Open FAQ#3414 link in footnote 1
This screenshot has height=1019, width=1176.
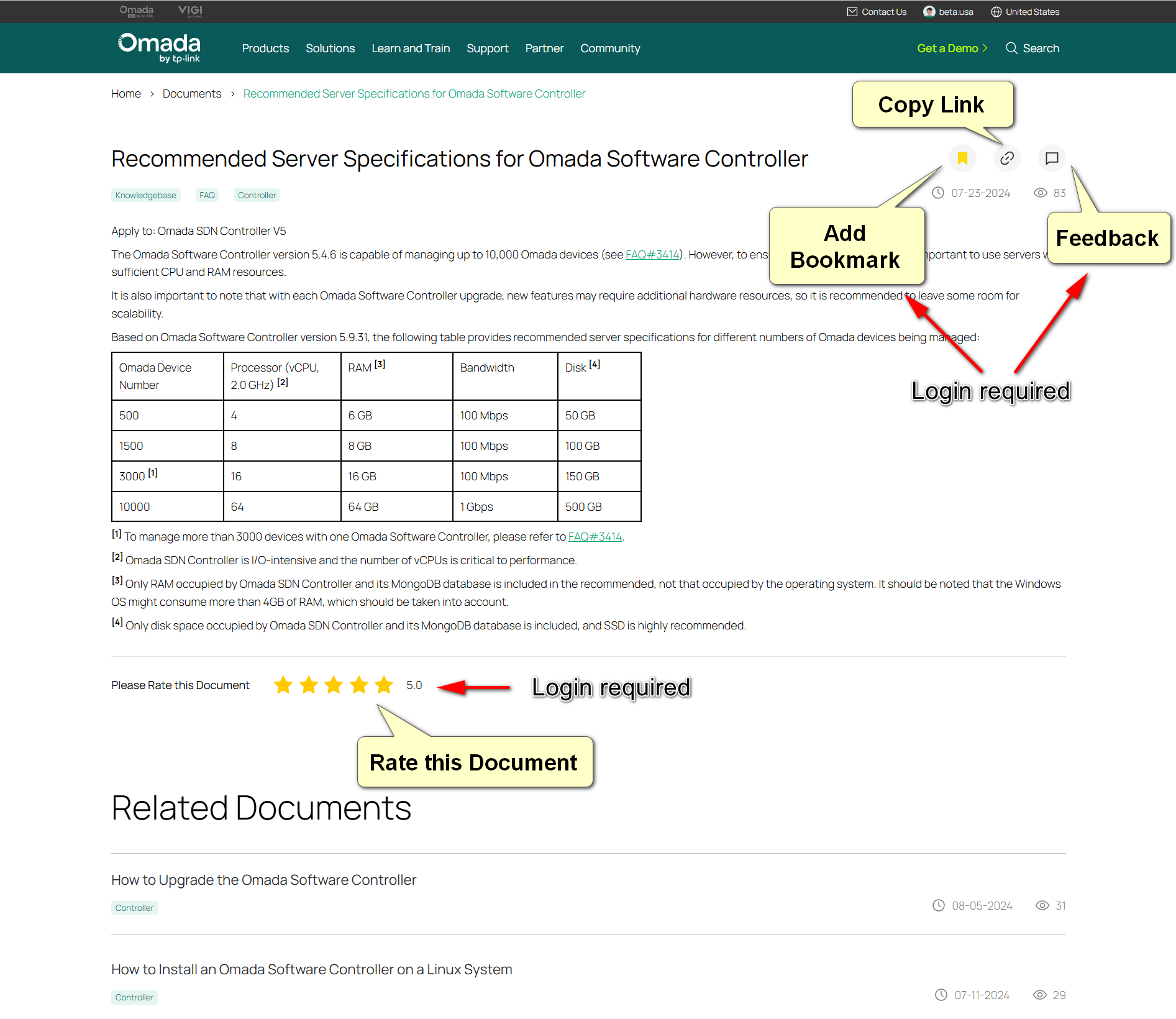click(595, 537)
